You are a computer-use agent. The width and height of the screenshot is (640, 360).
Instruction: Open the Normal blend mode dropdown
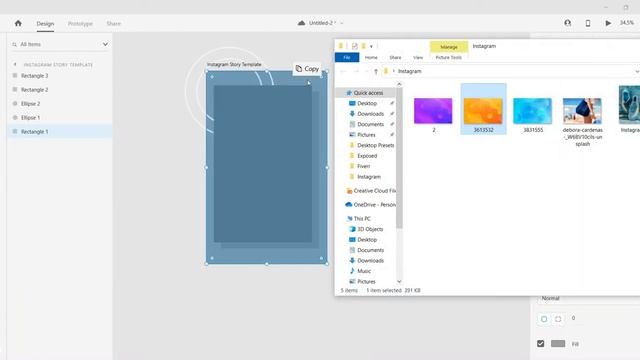588,298
